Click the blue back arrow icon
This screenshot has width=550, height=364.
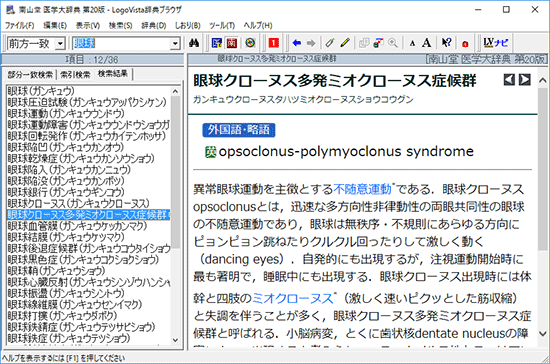point(297,43)
